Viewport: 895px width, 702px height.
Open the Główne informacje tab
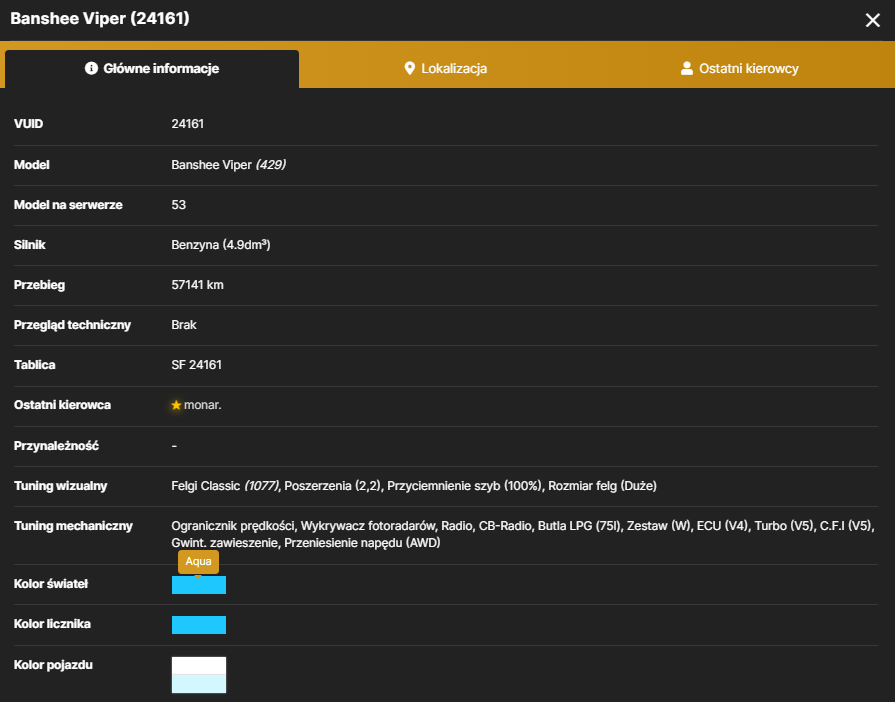(152, 69)
